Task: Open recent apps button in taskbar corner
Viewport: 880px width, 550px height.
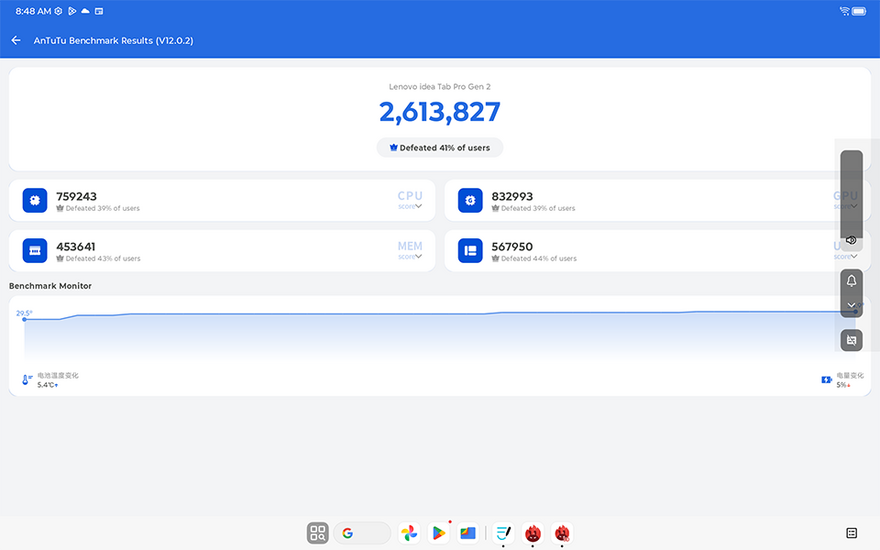Action: (851, 533)
